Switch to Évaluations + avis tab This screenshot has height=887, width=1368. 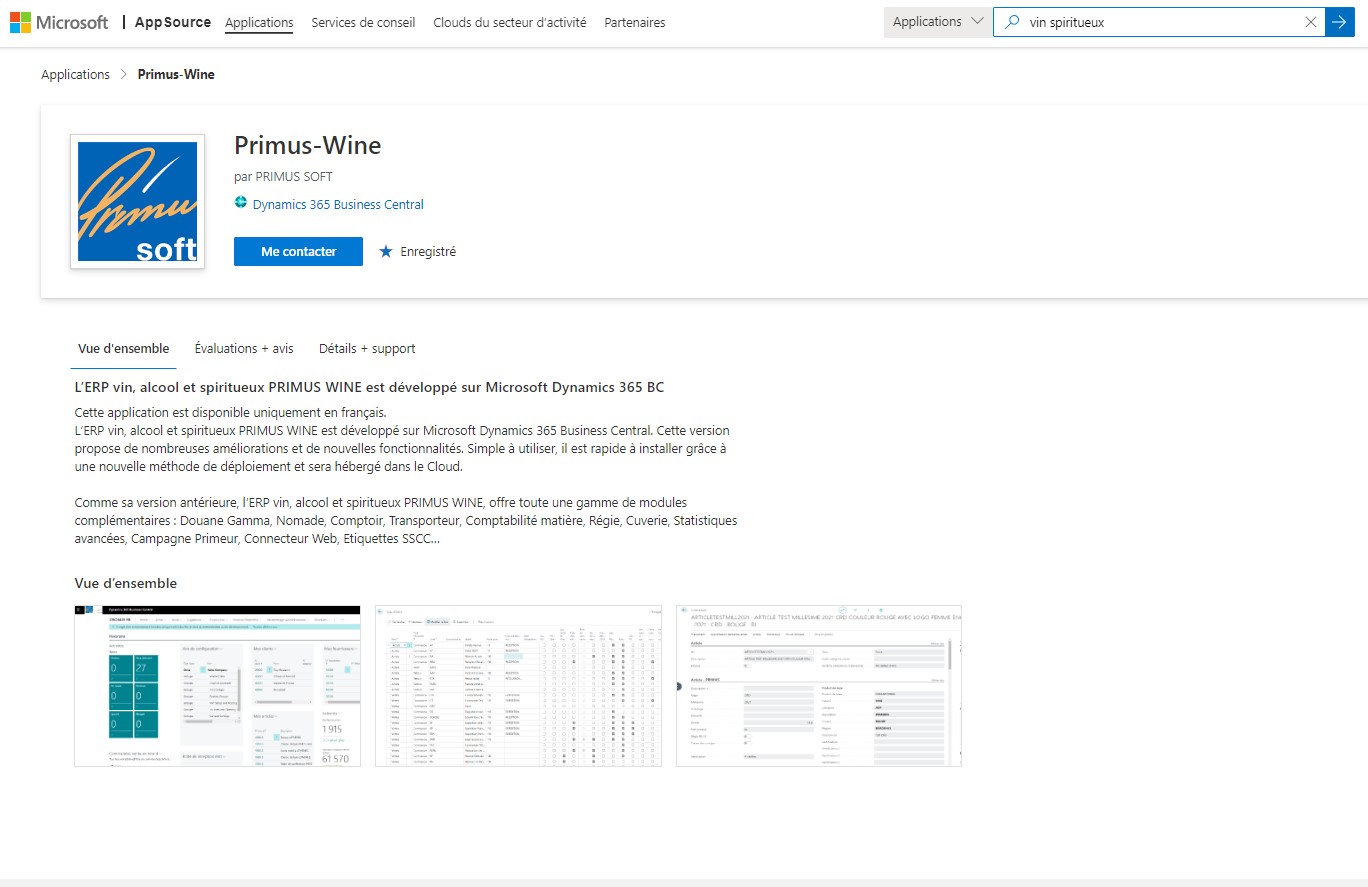coord(244,348)
